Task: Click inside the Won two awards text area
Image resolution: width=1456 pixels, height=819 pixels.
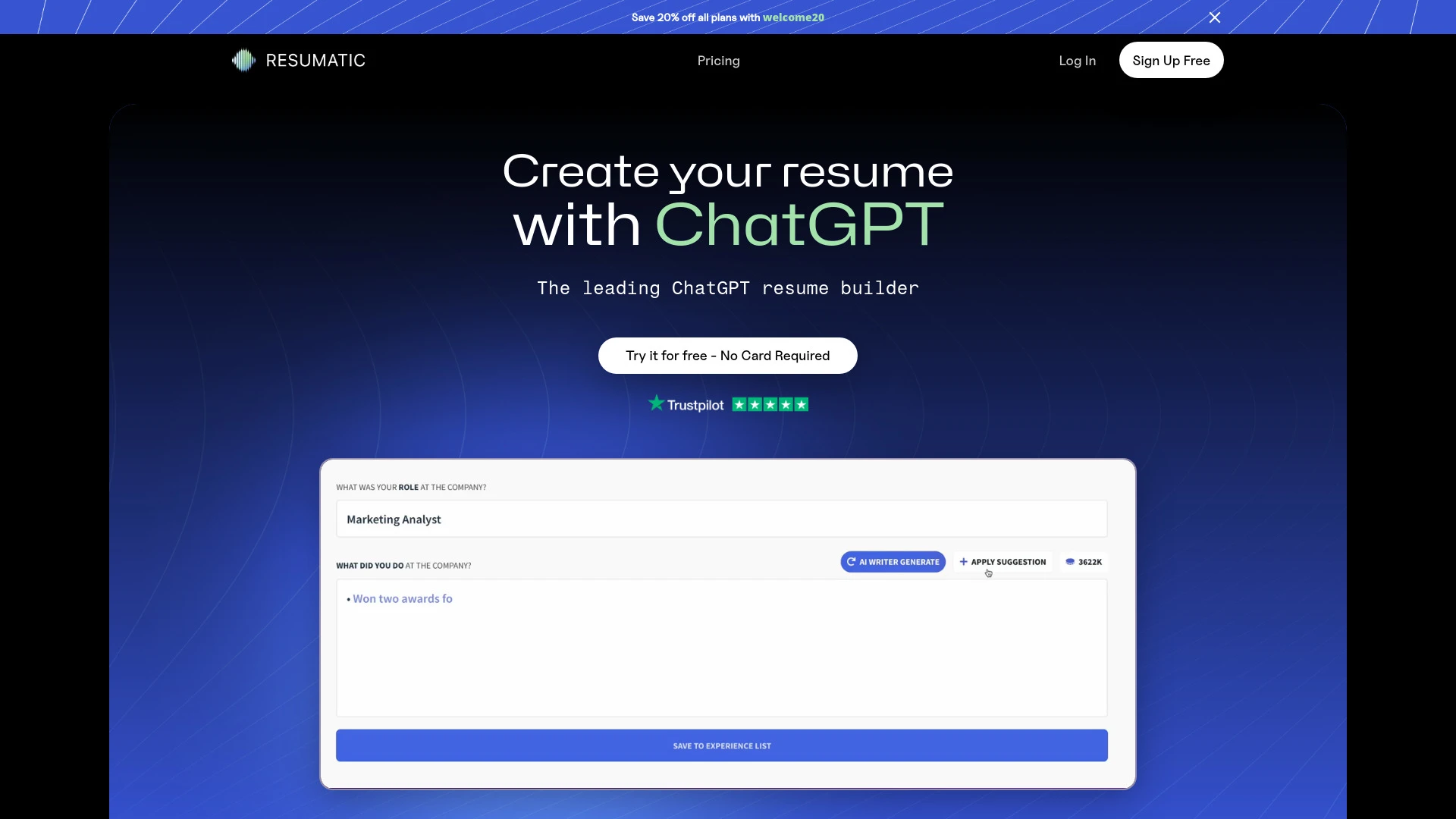Action: click(x=721, y=648)
